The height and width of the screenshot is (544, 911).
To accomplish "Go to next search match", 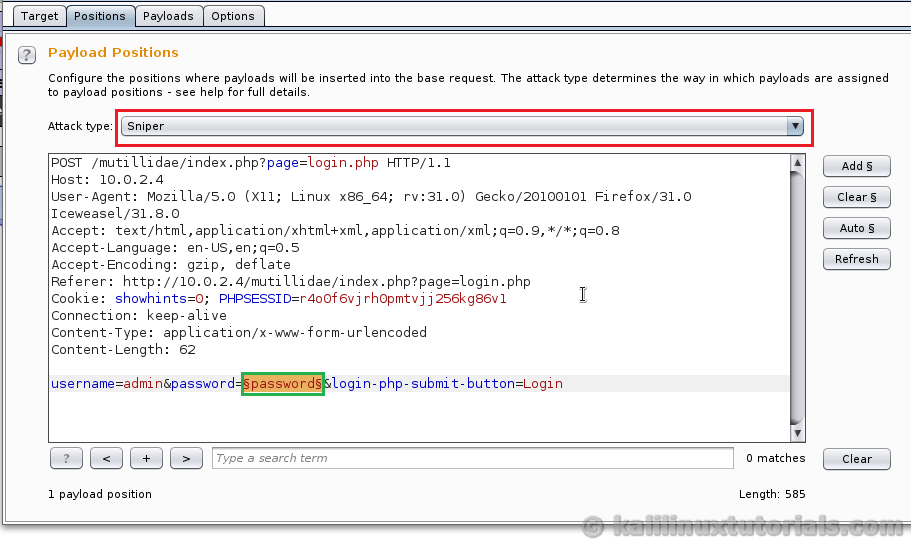I will 186,458.
